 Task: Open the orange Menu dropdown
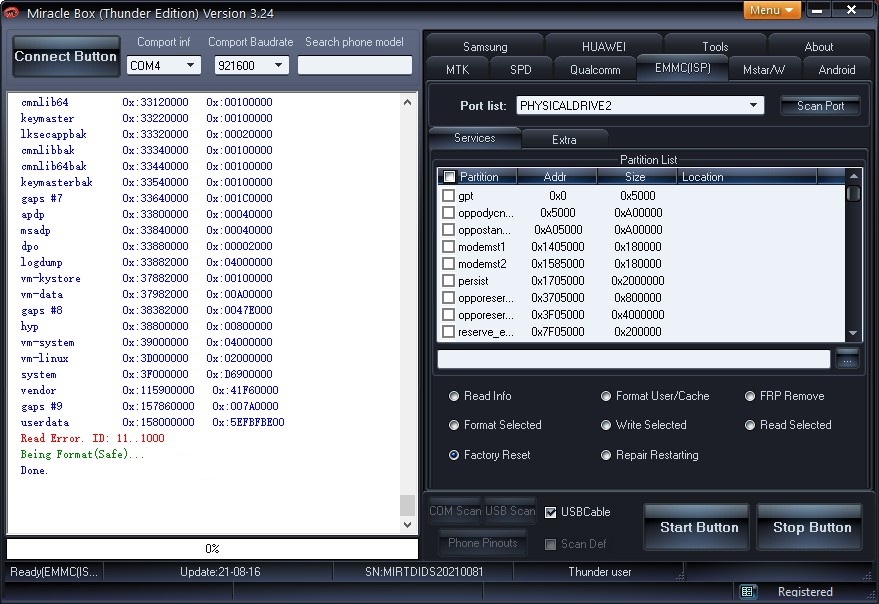(x=772, y=10)
